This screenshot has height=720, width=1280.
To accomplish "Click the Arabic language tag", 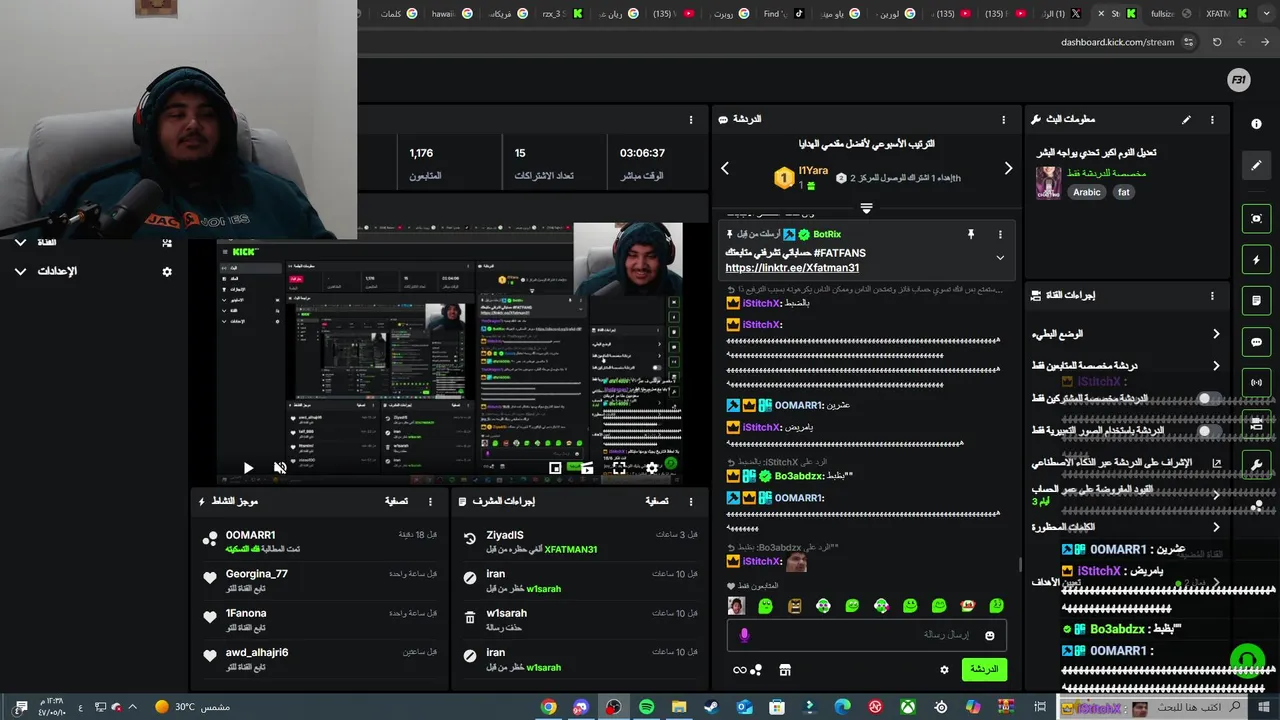I will (x=1087, y=192).
